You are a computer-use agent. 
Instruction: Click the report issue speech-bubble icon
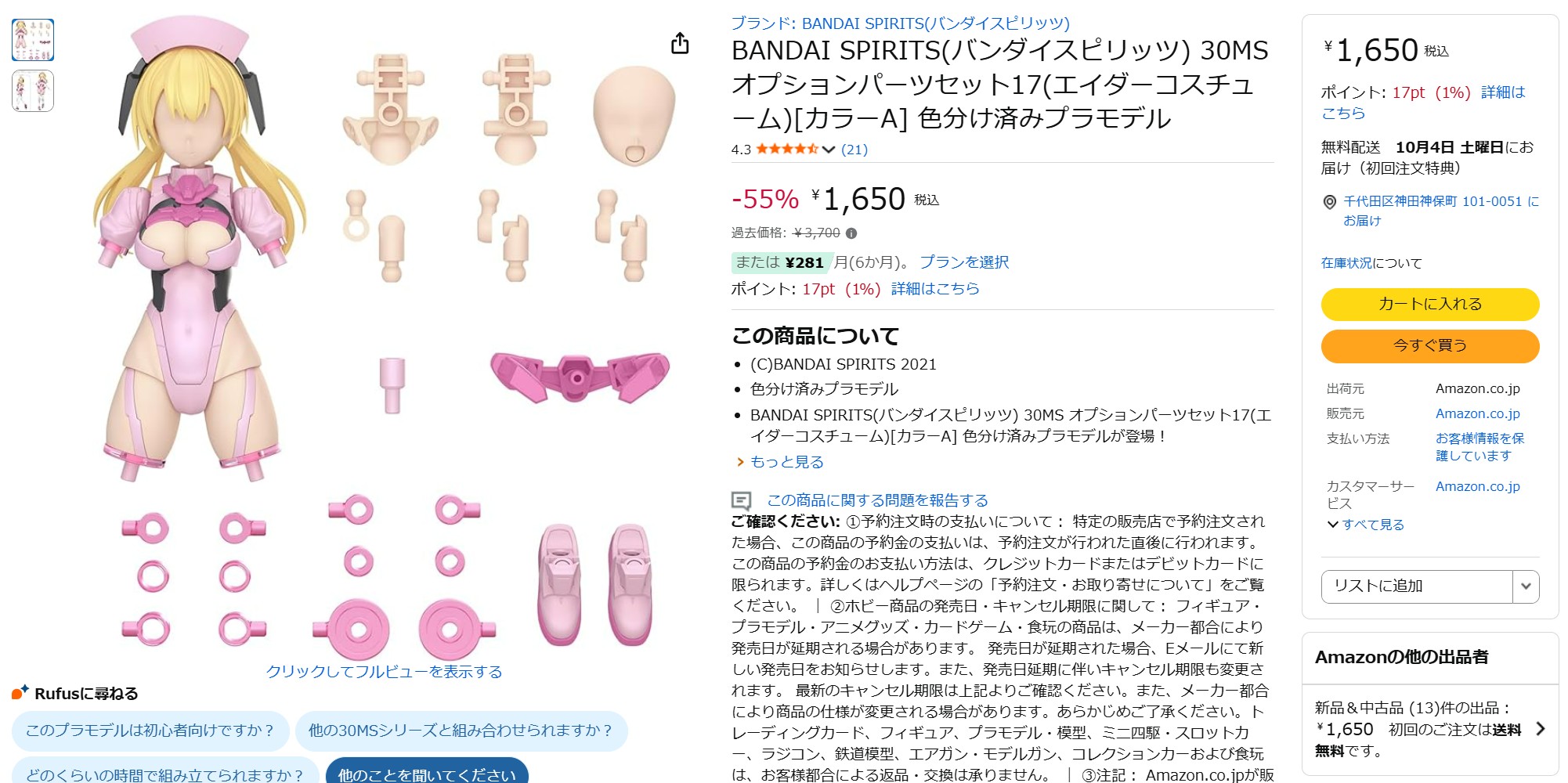(741, 500)
